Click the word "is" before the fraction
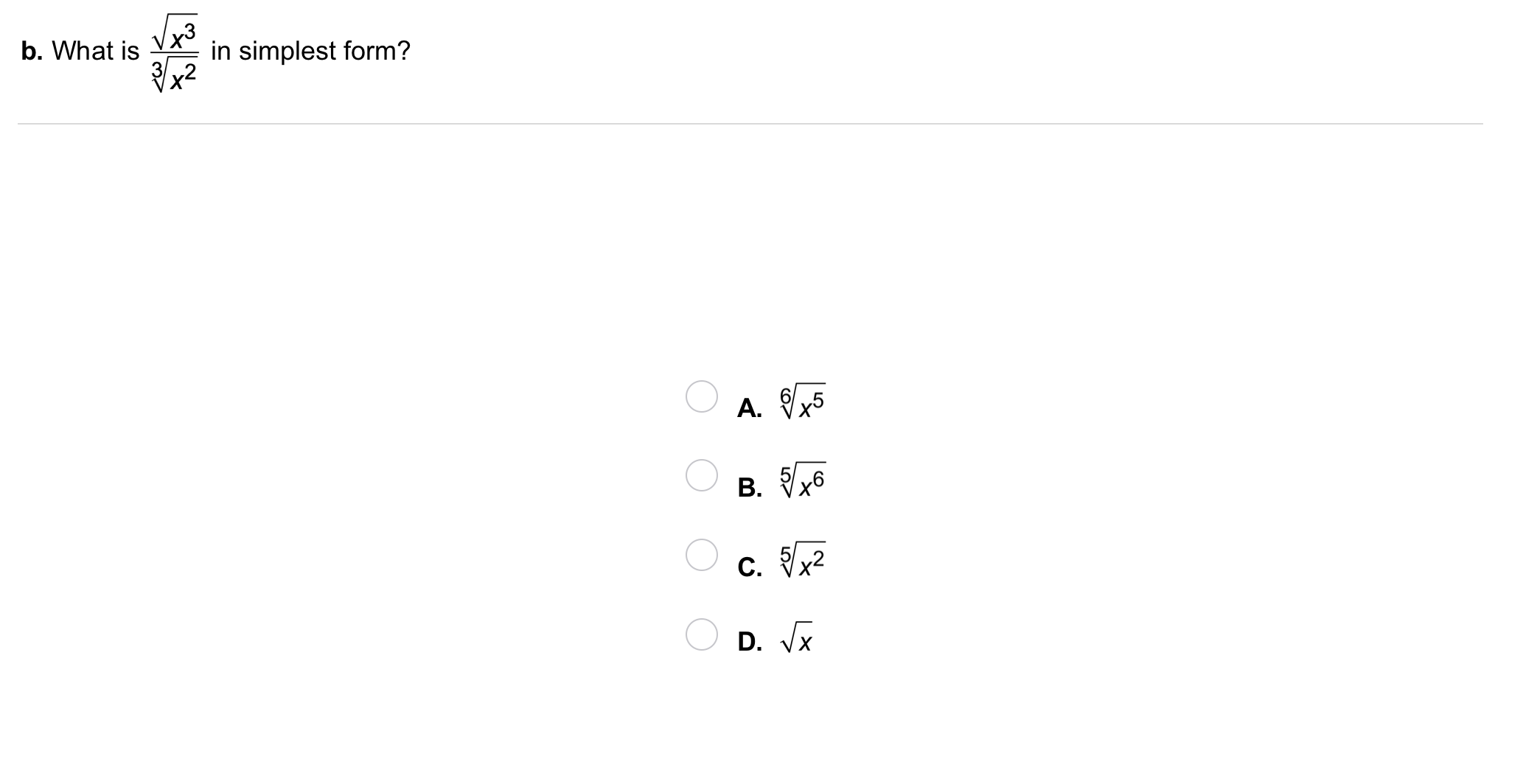1523x784 pixels. click(x=129, y=51)
